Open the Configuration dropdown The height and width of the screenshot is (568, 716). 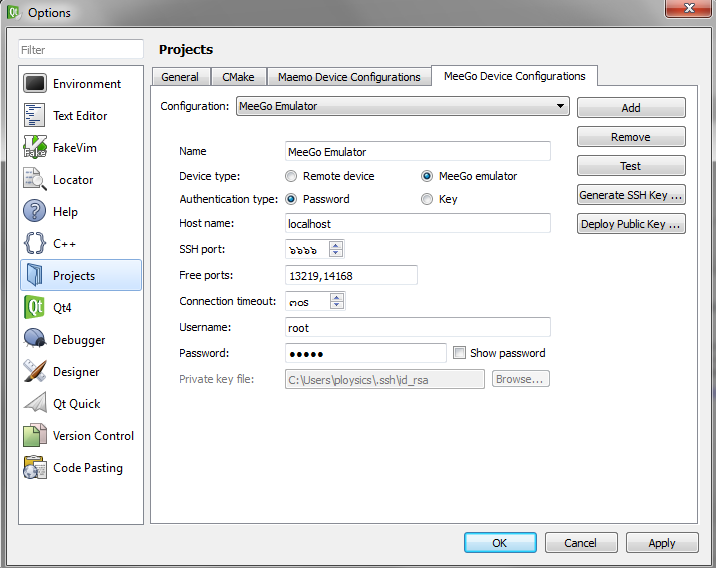tap(403, 106)
